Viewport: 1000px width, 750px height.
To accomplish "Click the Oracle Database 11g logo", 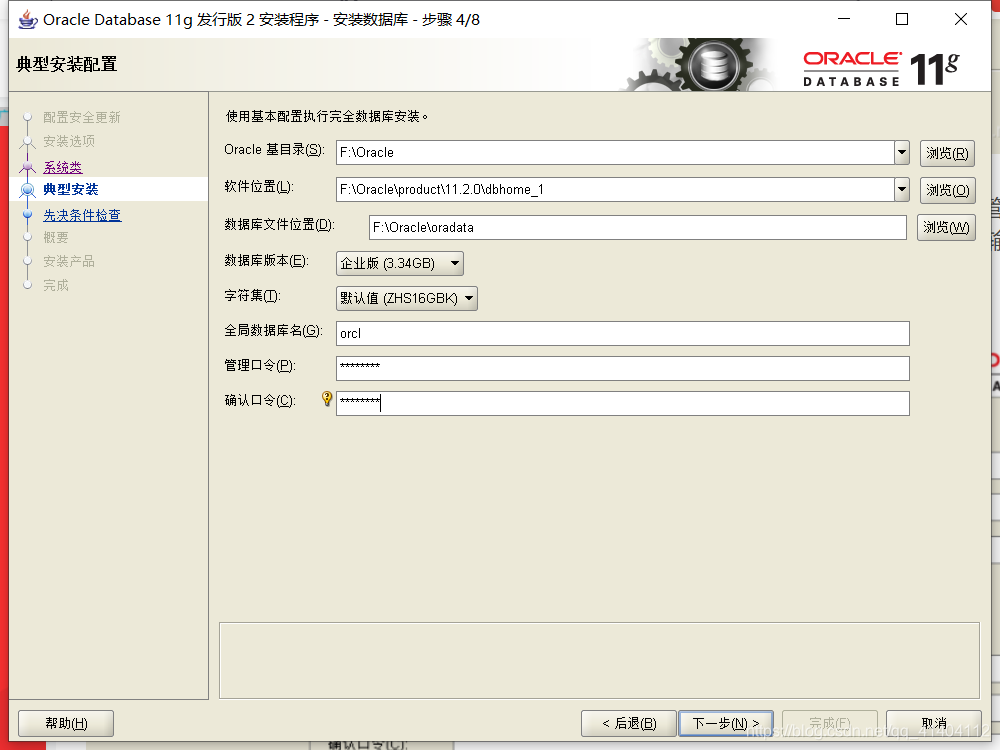I will (x=880, y=68).
